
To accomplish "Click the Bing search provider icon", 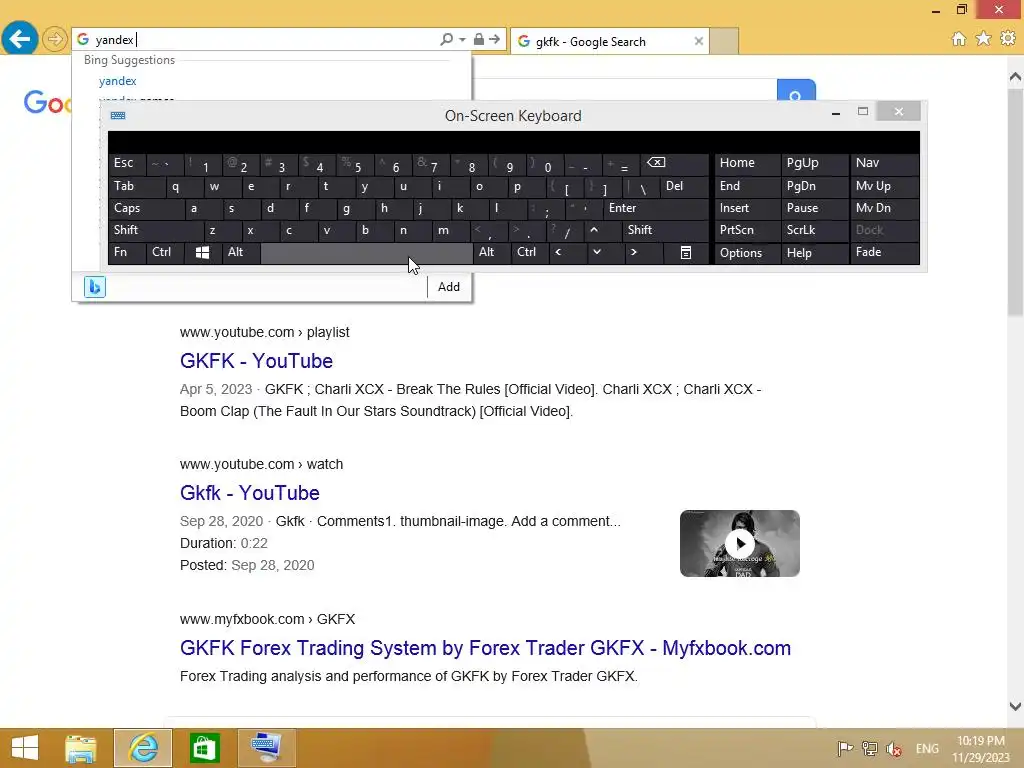I will 95,287.
